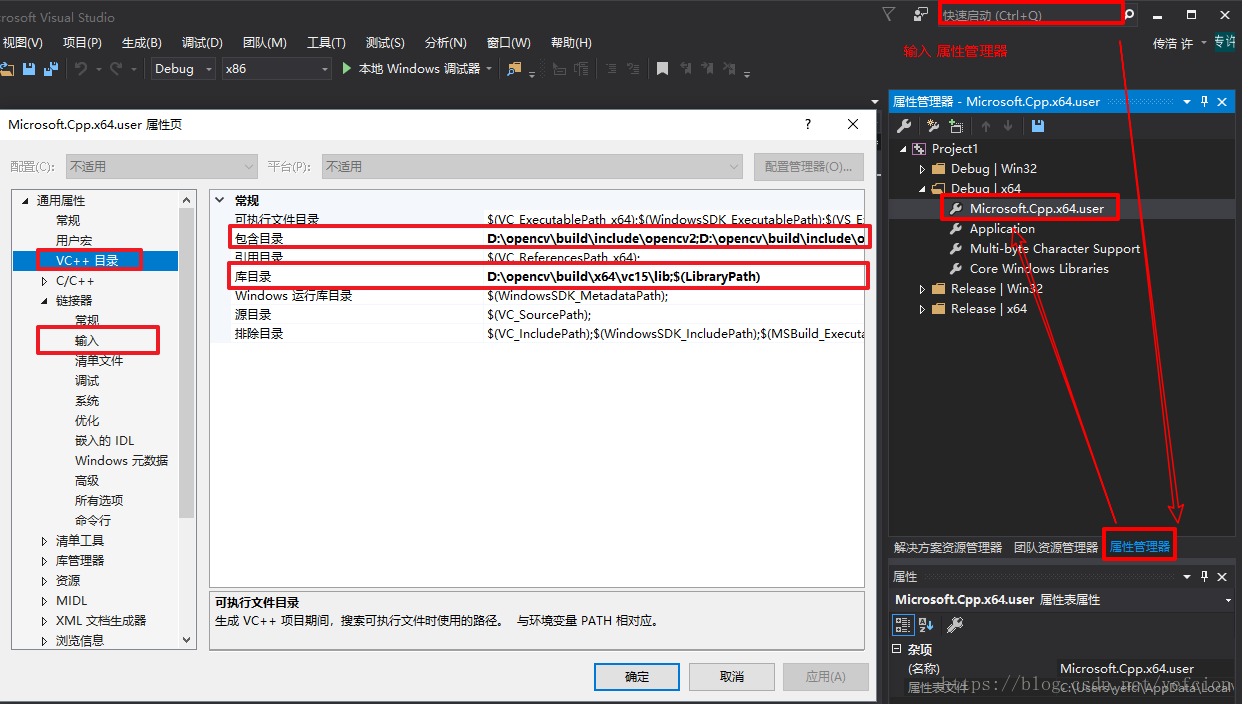
Task: Open the 属性管理器 panel window options arrow
Action: click(x=1188, y=102)
